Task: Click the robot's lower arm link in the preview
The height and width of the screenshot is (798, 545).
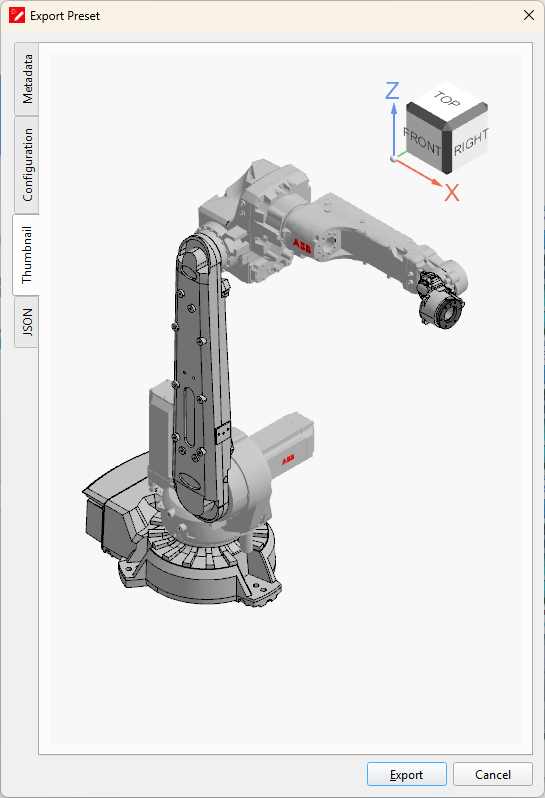Action: 201,379
